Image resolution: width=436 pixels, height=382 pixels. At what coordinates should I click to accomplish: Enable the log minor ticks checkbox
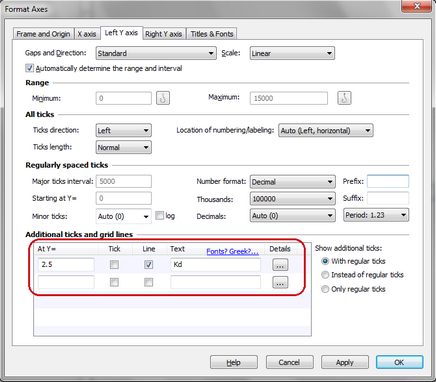pos(159,216)
